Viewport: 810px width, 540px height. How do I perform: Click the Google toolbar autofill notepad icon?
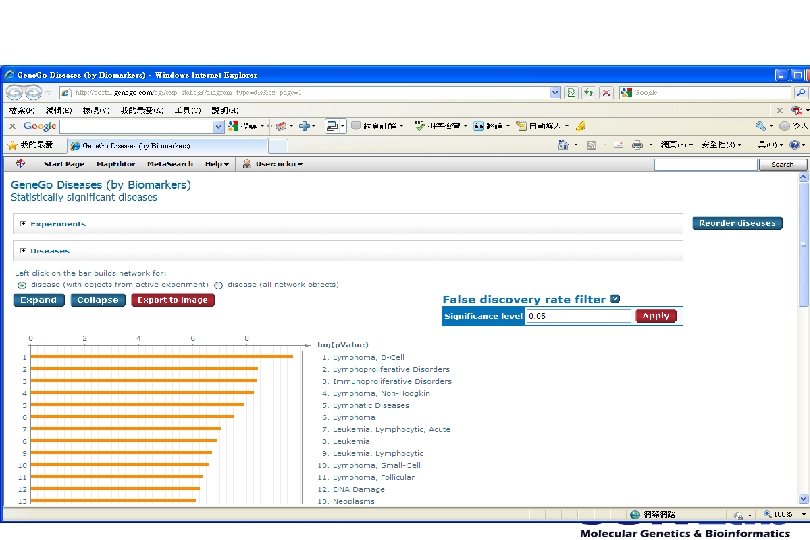point(521,126)
